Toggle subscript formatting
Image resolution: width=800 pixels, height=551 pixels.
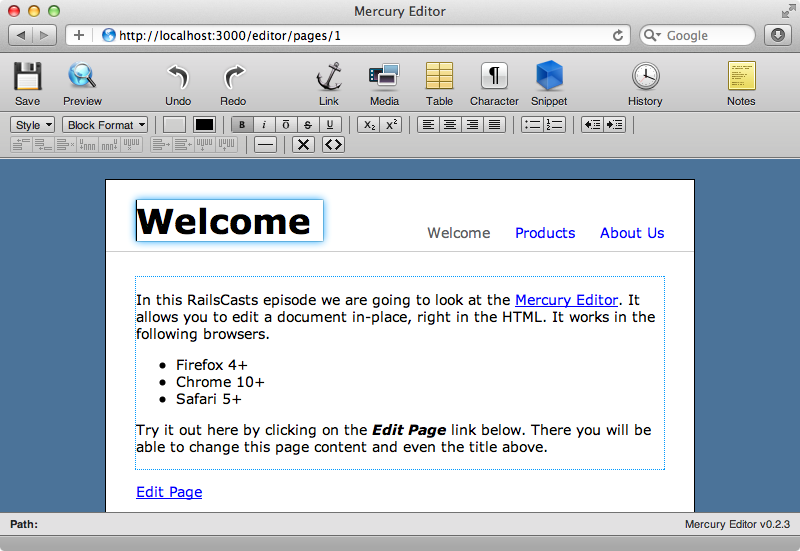(369, 124)
